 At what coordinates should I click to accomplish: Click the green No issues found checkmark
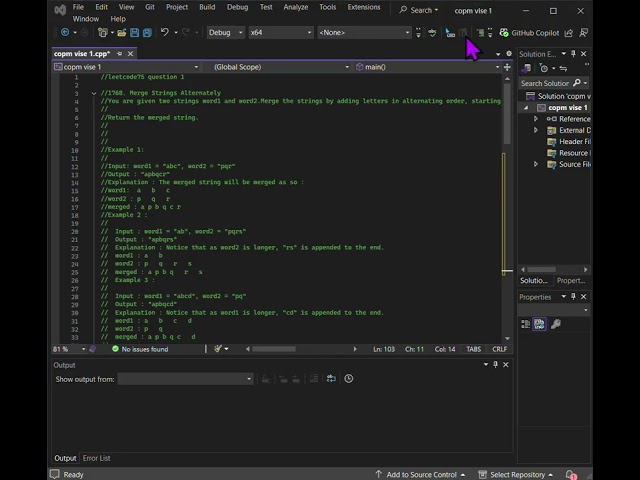click(115, 349)
